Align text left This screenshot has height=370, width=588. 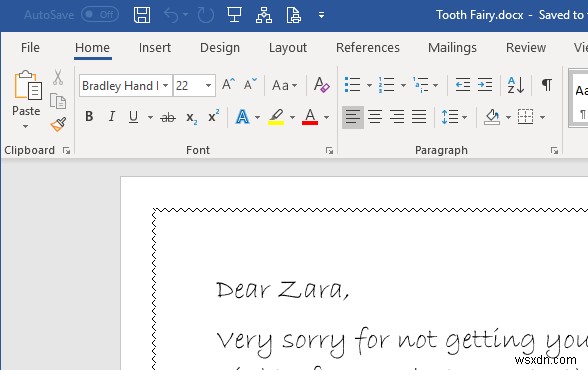point(353,117)
